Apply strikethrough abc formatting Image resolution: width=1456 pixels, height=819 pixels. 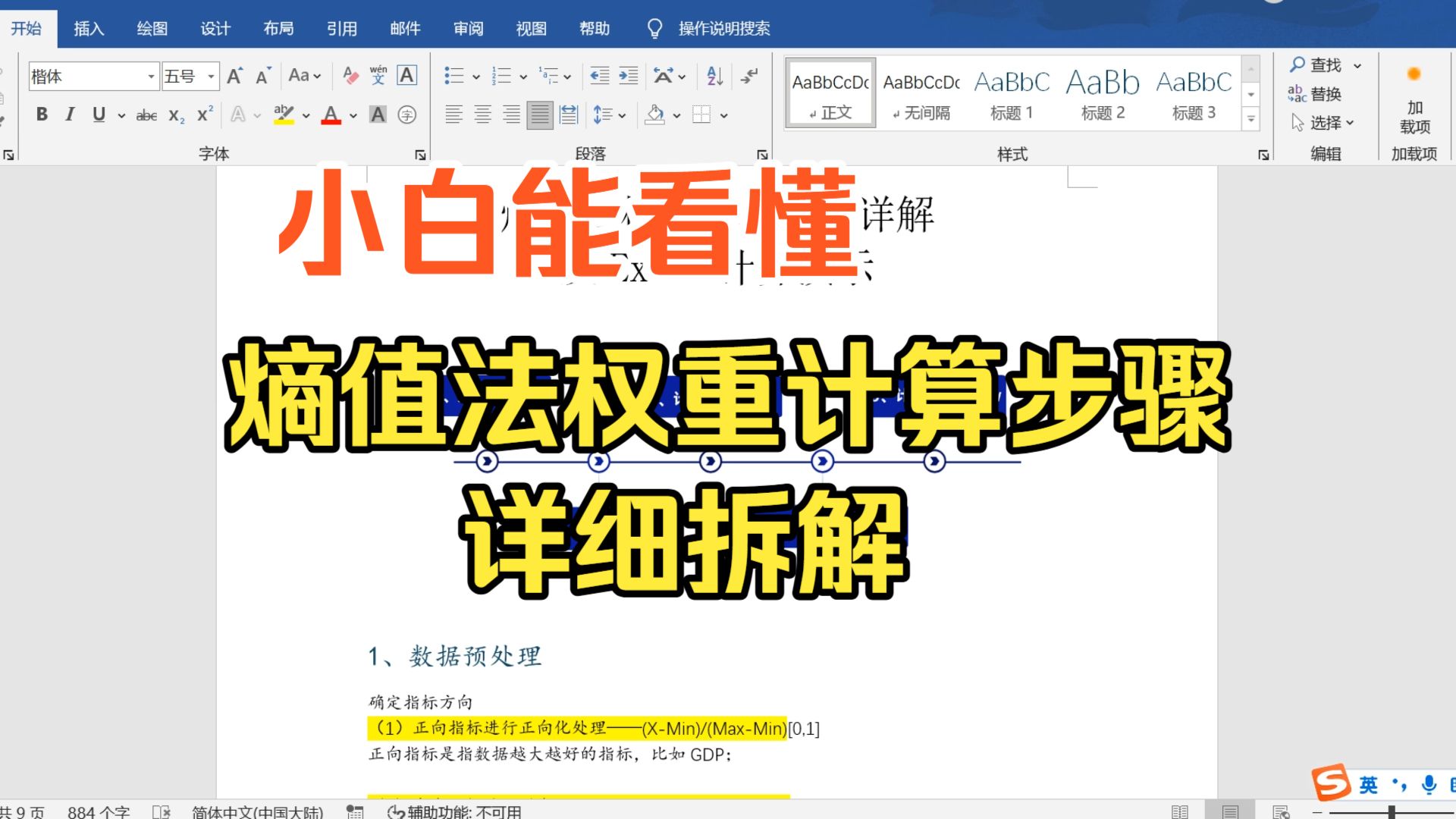coord(146,115)
